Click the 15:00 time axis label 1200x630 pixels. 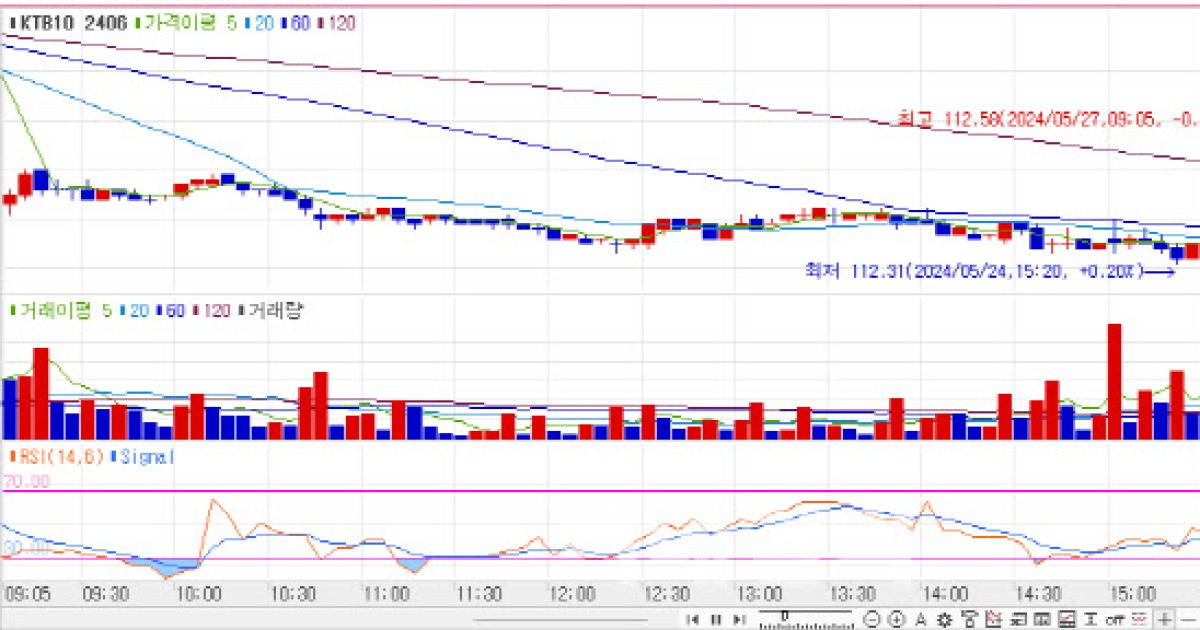point(1135,593)
